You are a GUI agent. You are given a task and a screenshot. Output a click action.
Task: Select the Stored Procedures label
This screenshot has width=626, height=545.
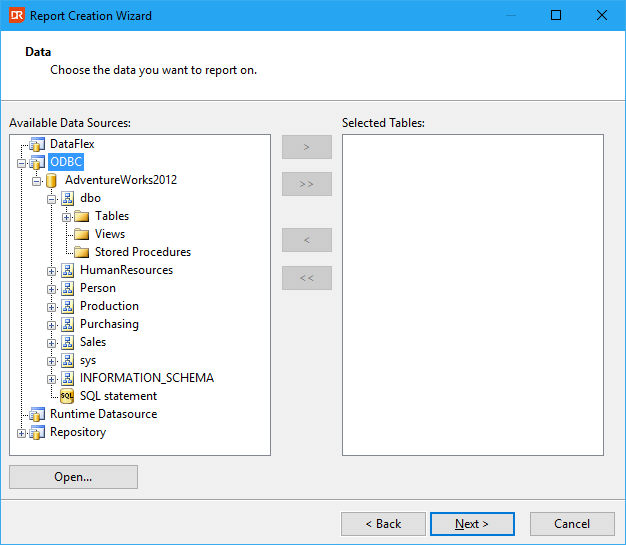143,252
